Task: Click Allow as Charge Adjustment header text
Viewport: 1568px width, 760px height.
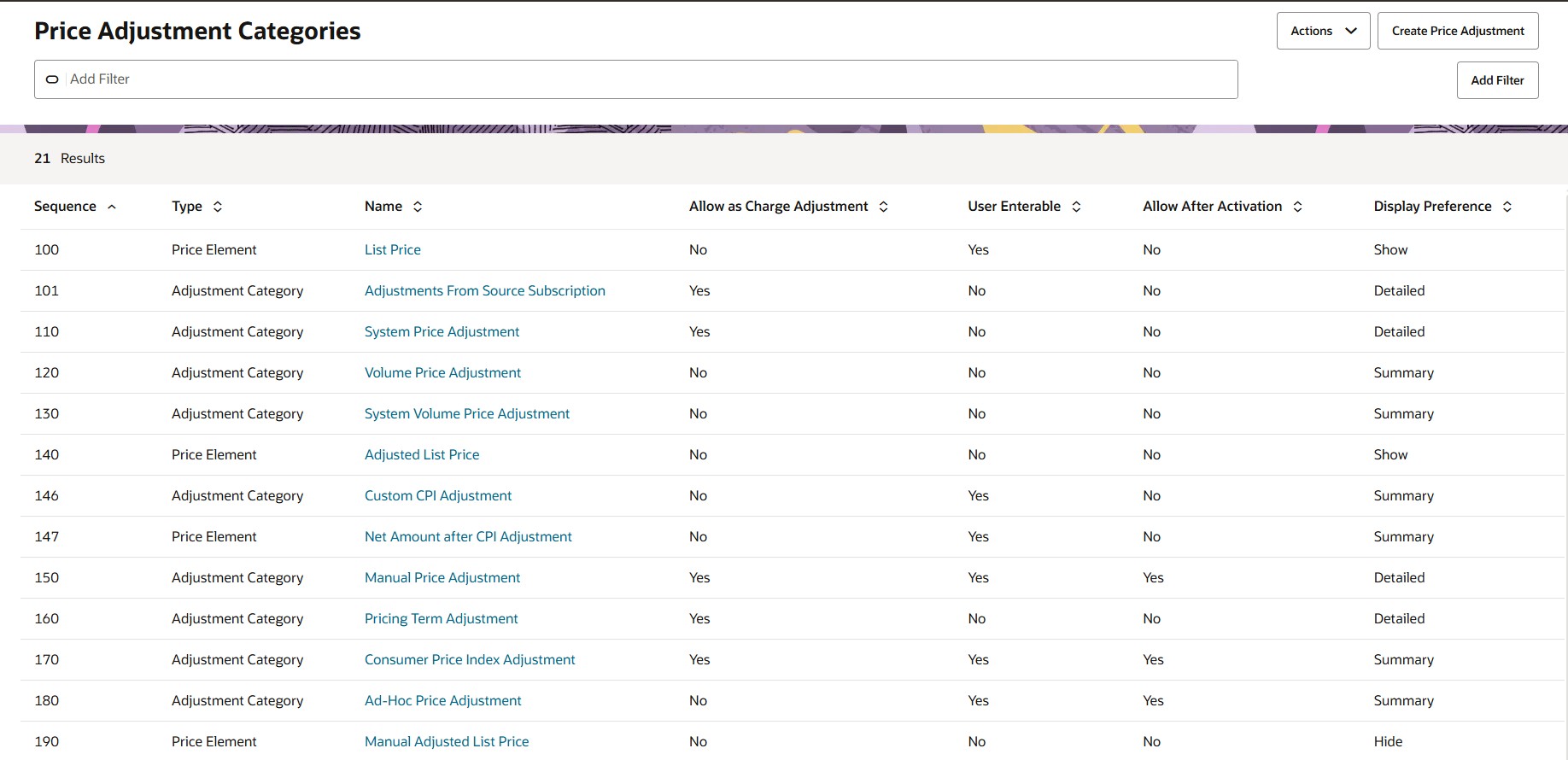Action: pyautogui.click(x=778, y=207)
